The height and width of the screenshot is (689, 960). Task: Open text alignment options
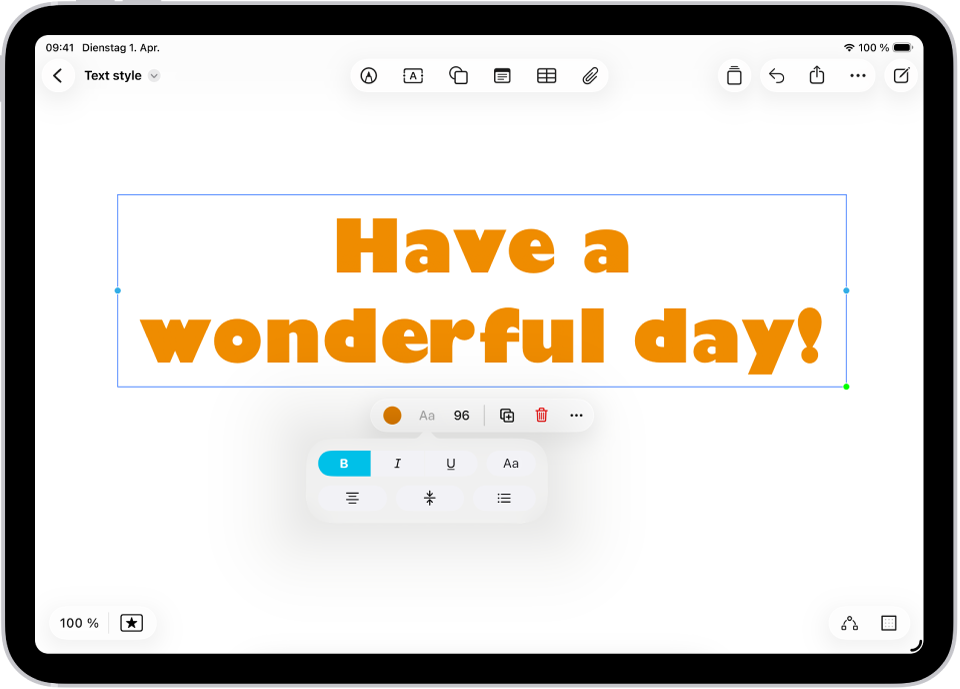coord(352,499)
